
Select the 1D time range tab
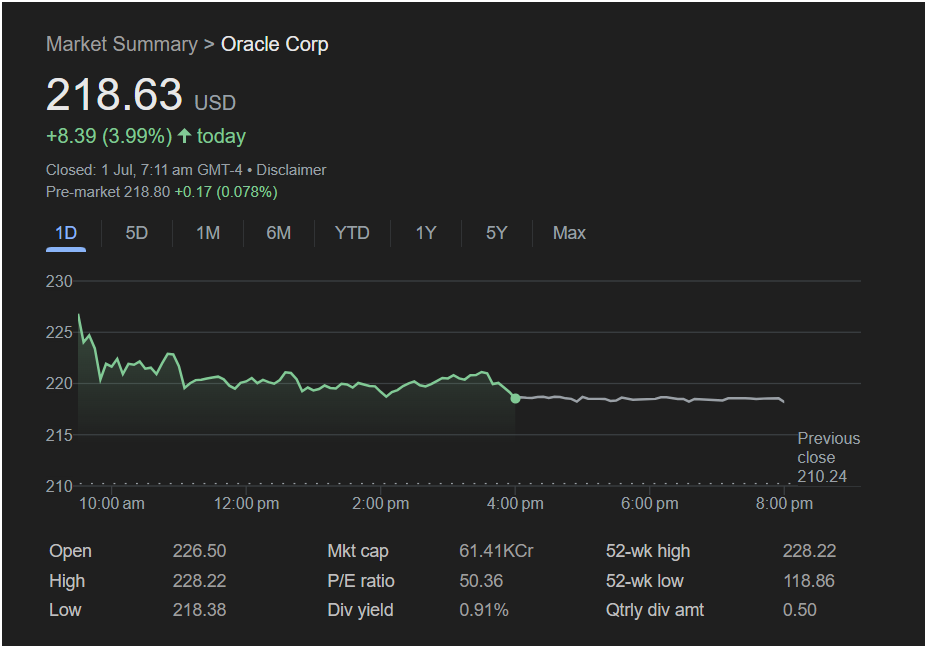tap(66, 233)
